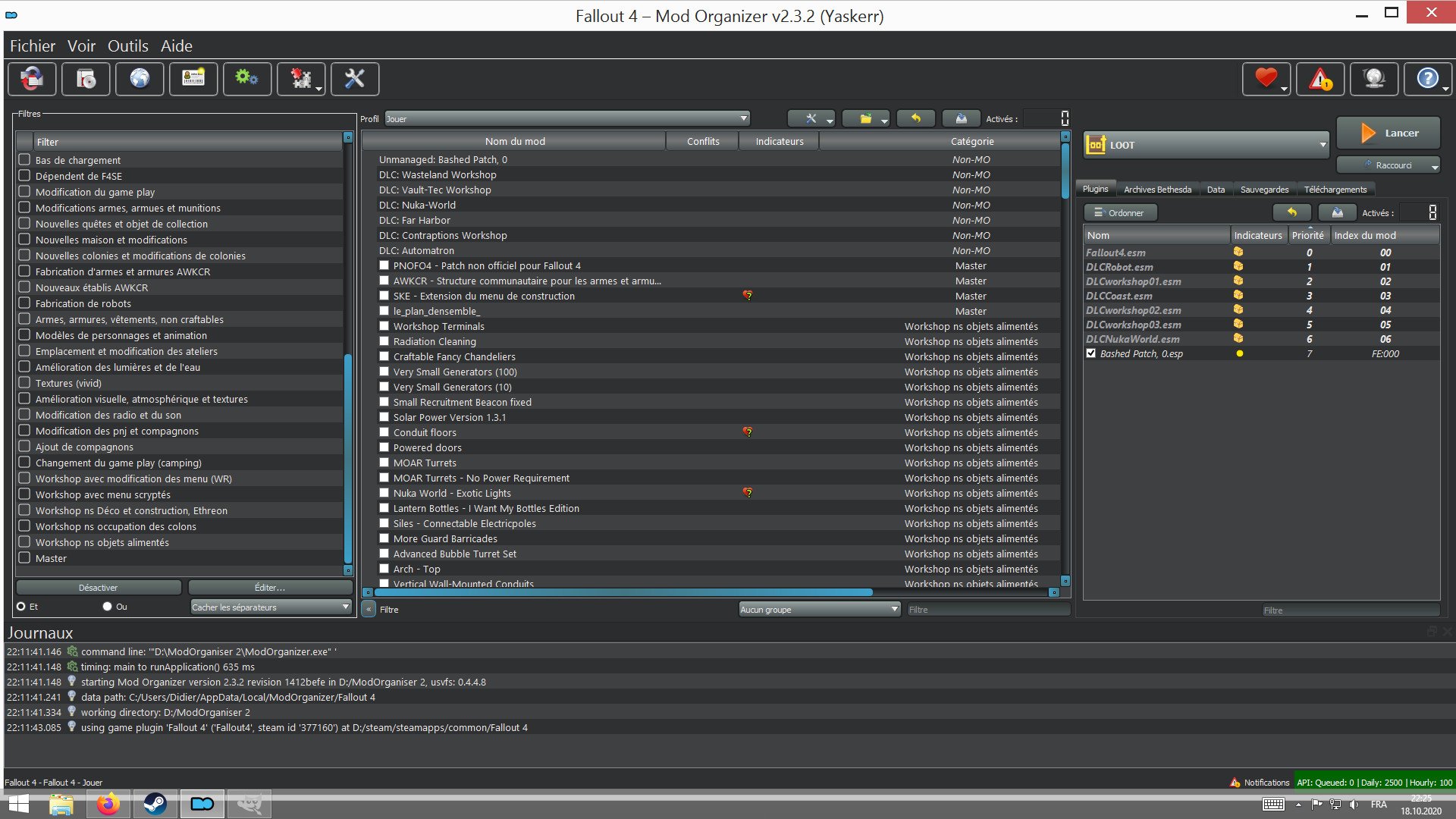This screenshot has height=819, width=1456.
Task: Open the Fichier menu
Action: click(x=32, y=46)
